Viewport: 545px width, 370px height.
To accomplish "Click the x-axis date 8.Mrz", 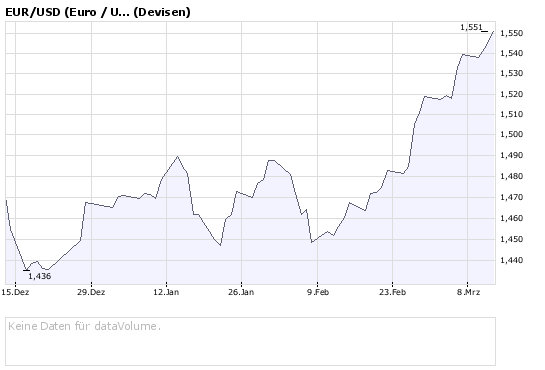I will click(468, 292).
